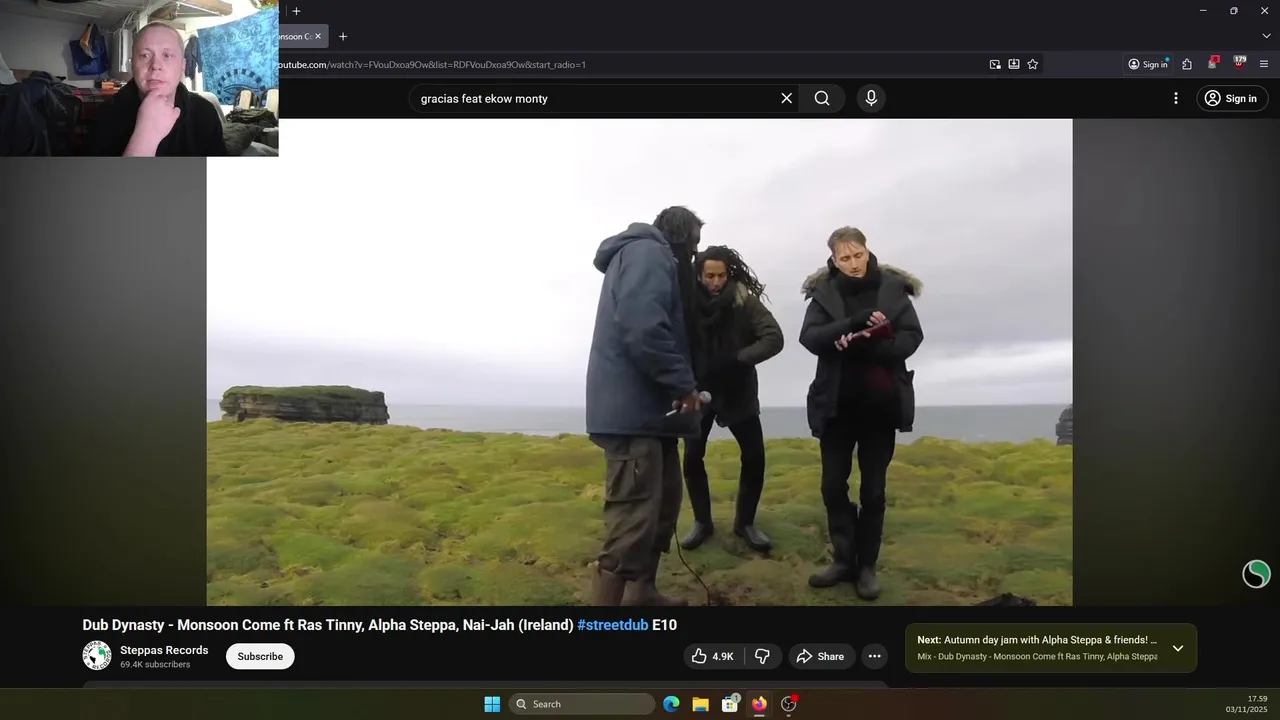The image size is (1280, 720).
Task: Open next video Autumn day jam
Action: point(1037,640)
